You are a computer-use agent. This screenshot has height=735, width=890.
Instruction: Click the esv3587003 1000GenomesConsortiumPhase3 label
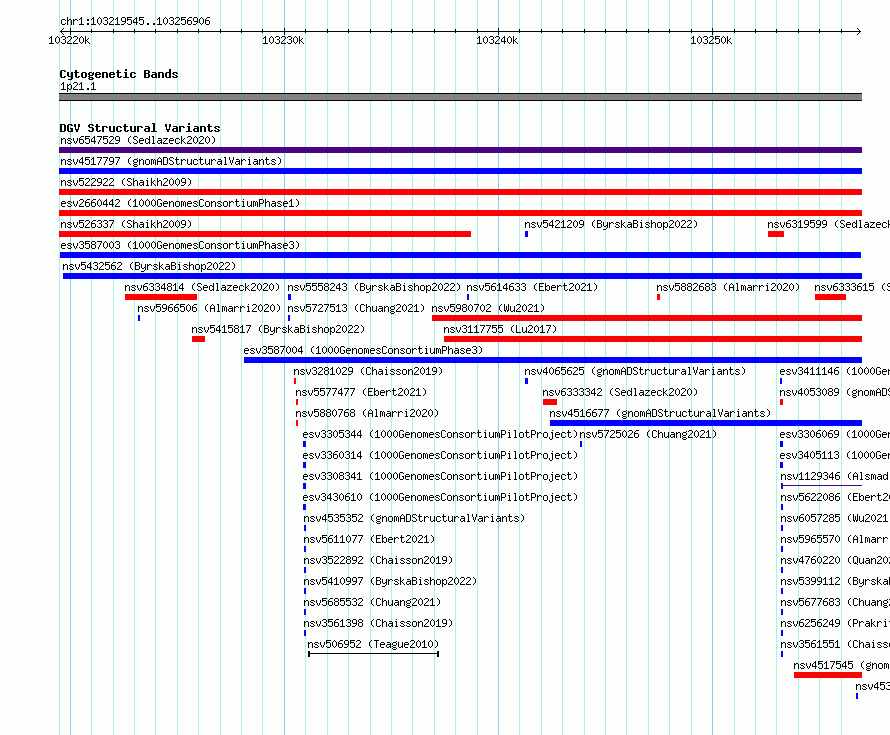[180, 245]
